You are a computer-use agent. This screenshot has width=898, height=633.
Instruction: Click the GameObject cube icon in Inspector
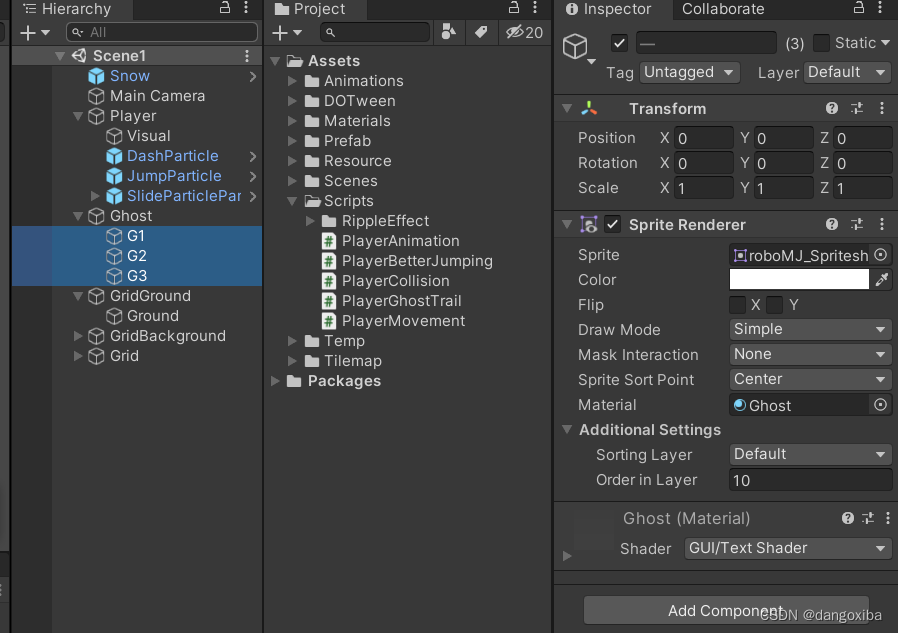(576, 46)
